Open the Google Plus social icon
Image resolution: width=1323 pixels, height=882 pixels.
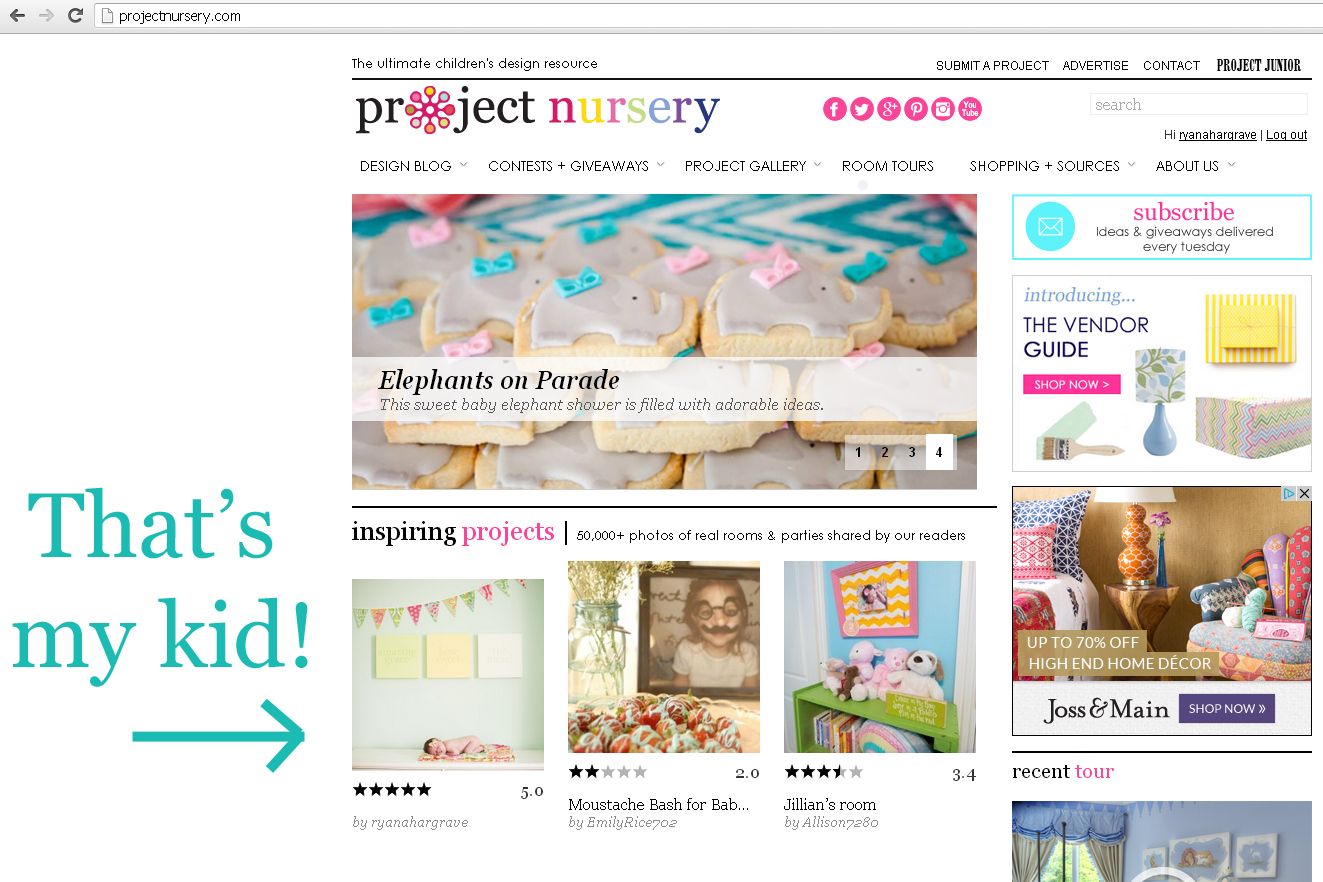(889, 109)
